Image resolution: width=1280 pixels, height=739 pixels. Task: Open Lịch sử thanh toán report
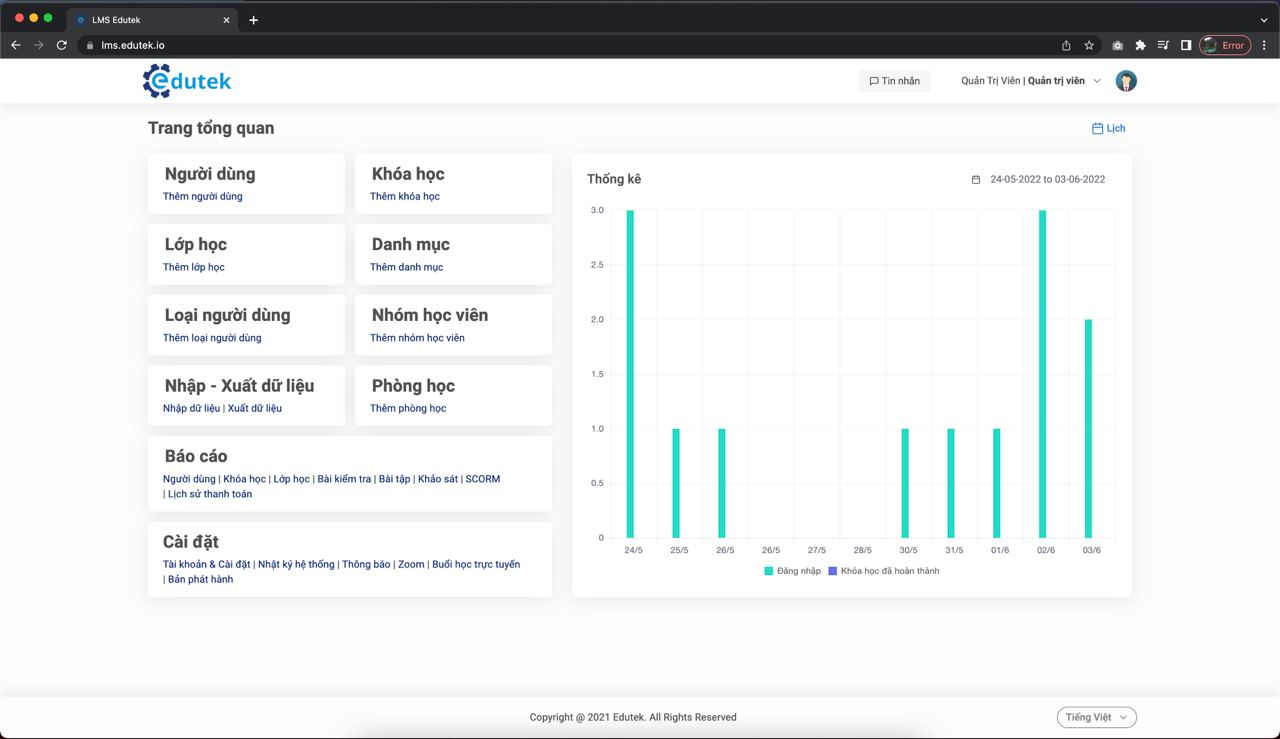pyautogui.click(x=210, y=494)
